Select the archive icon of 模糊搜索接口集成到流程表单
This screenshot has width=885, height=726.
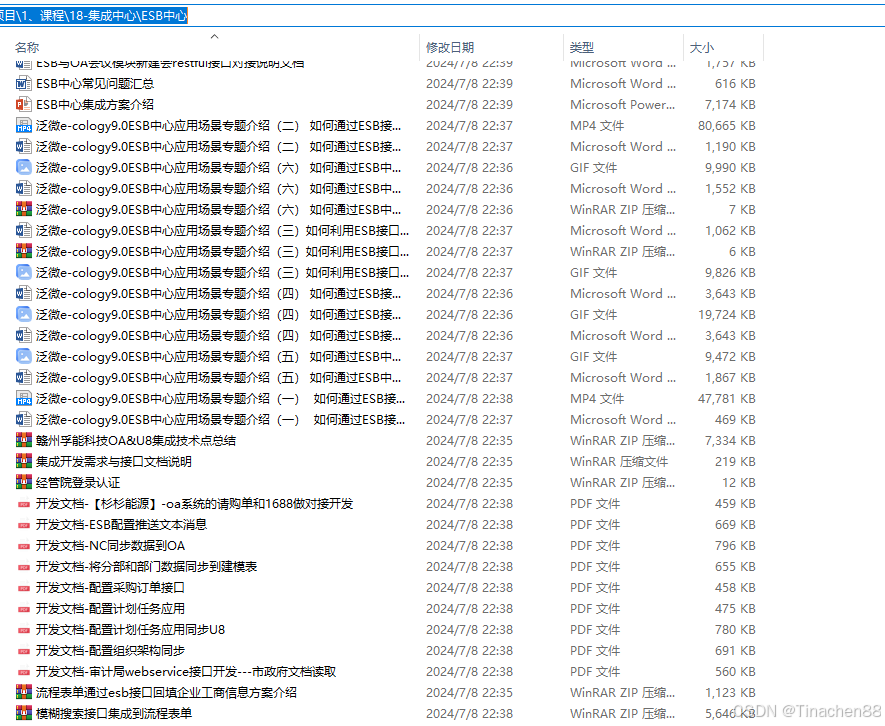point(24,714)
